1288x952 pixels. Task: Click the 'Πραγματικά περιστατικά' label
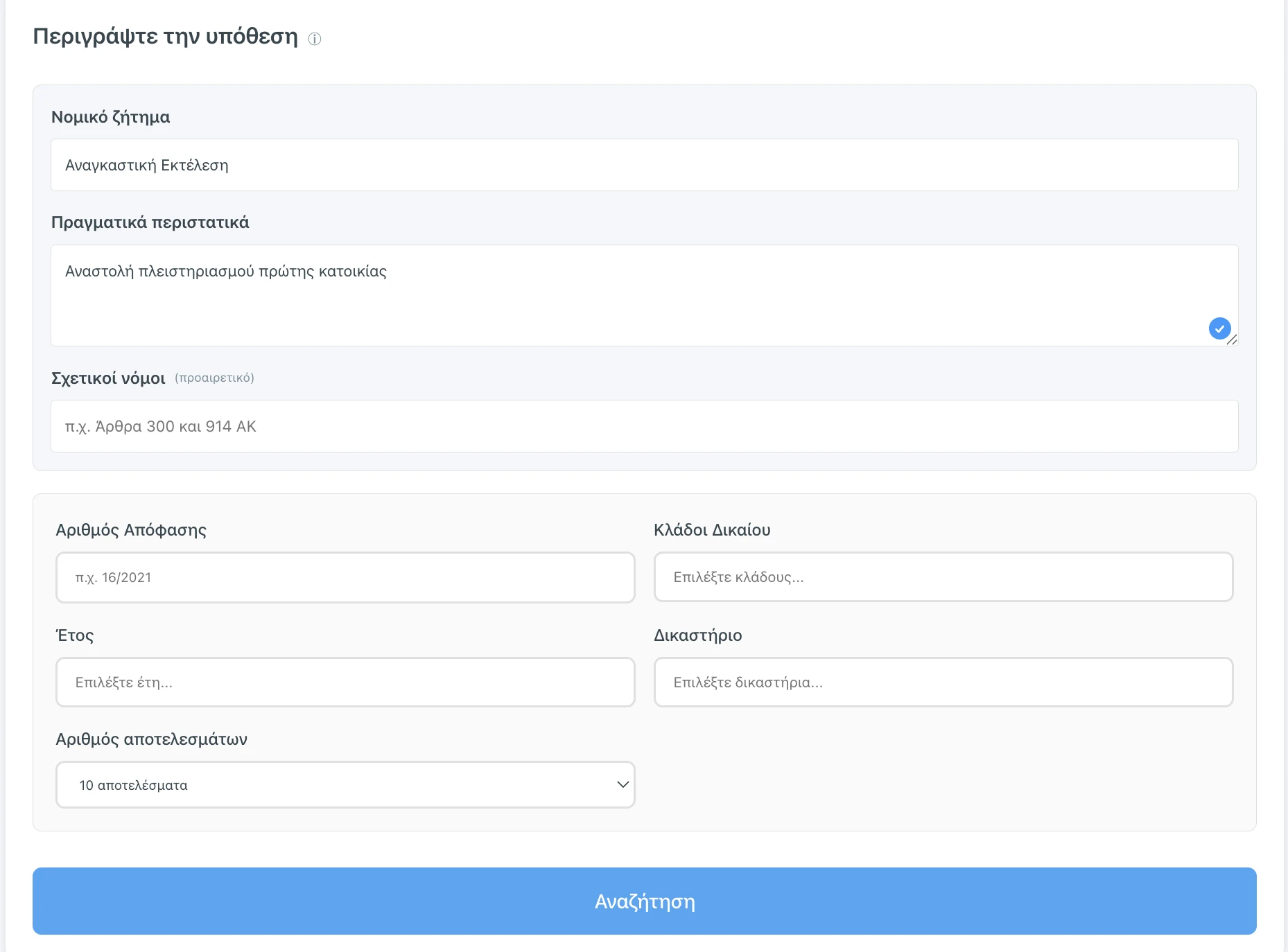(x=150, y=222)
